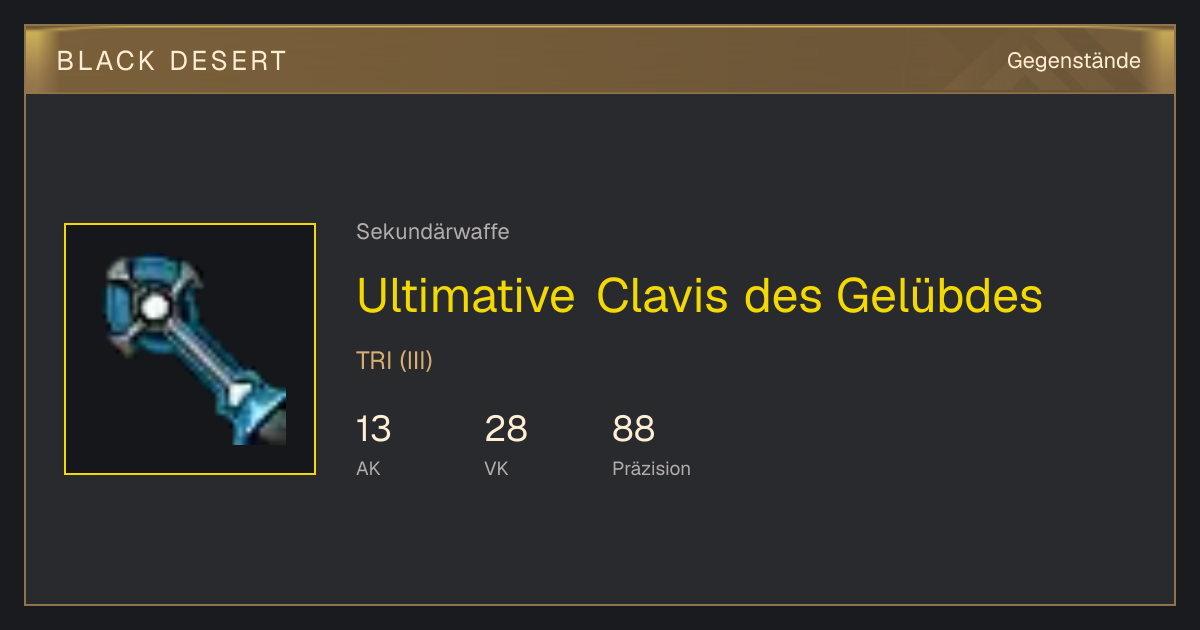This screenshot has height=630, width=1200.
Task: Click the AK value 13
Action: [x=373, y=429]
